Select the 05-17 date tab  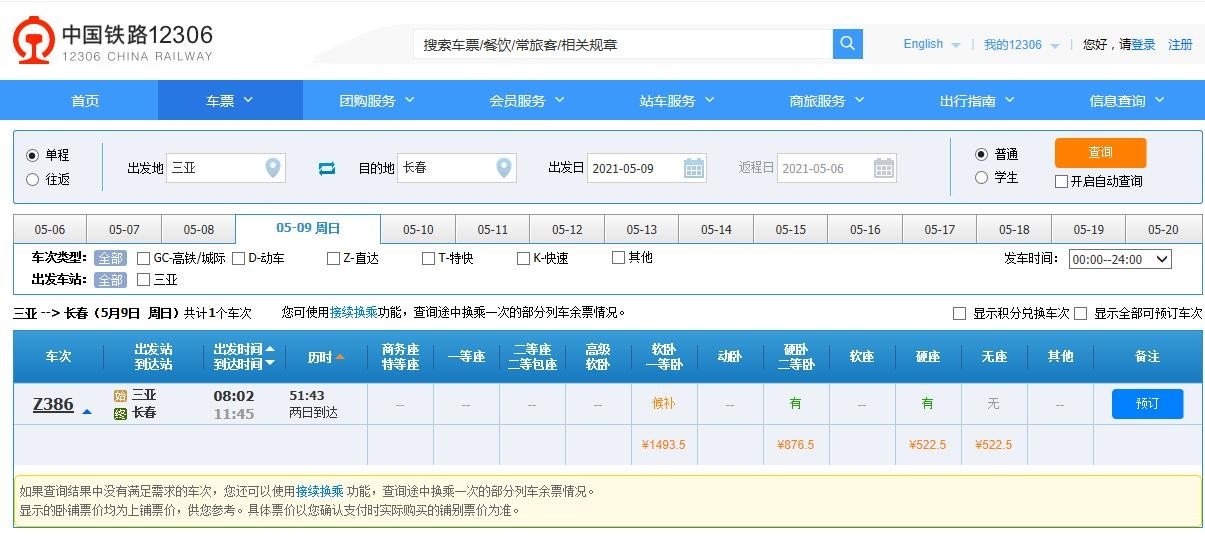(939, 229)
